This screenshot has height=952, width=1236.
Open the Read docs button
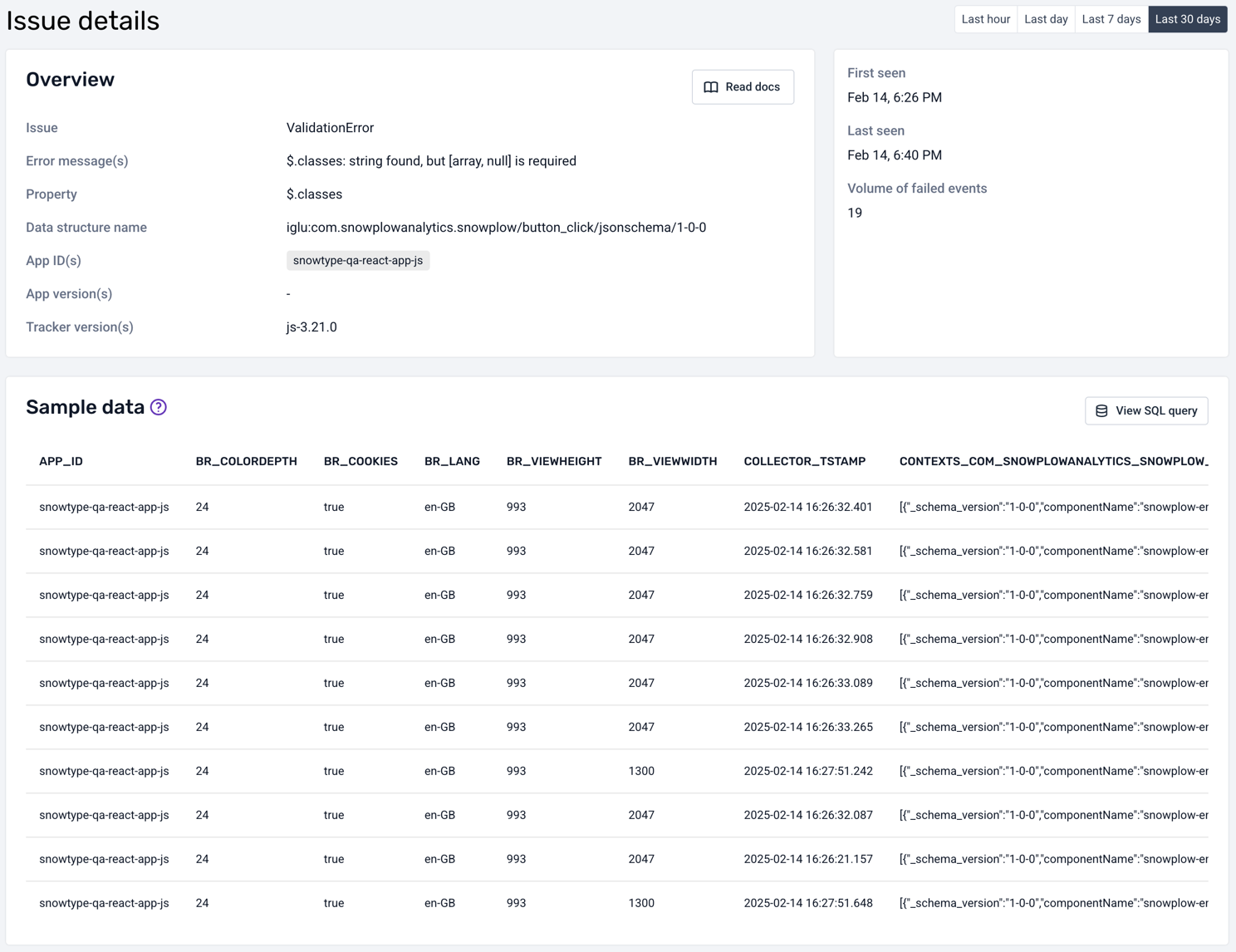coord(743,87)
